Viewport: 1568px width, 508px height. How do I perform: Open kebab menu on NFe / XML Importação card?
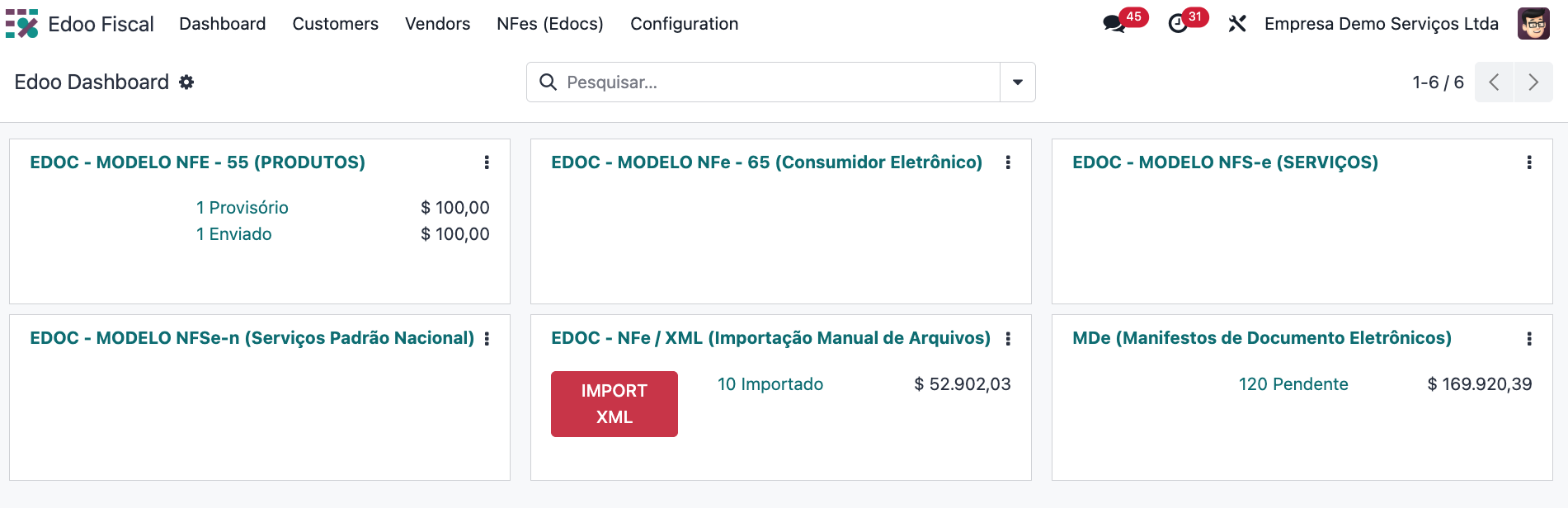point(1008,338)
